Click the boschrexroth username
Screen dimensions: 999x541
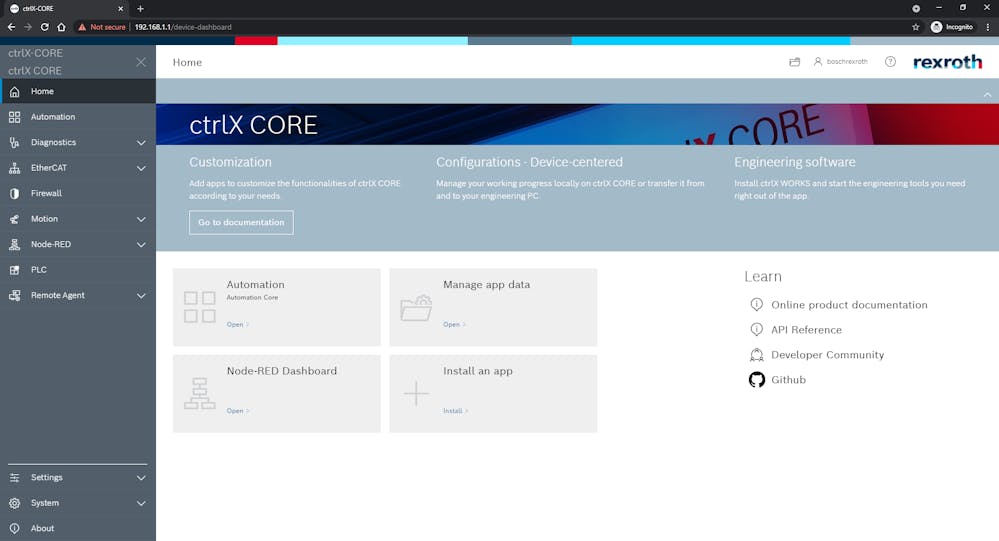(847, 62)
